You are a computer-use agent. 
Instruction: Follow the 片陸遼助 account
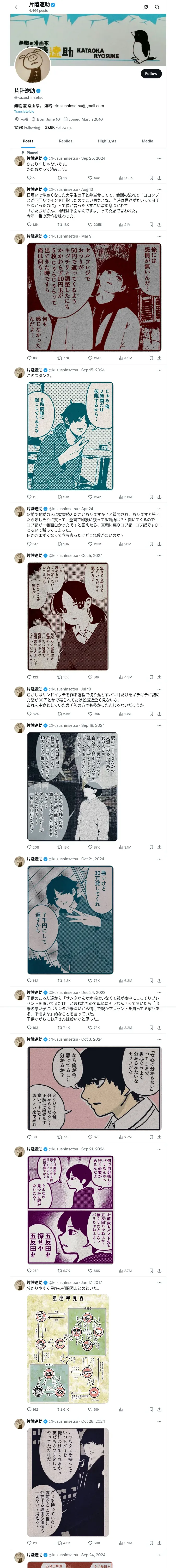point(151,73)
